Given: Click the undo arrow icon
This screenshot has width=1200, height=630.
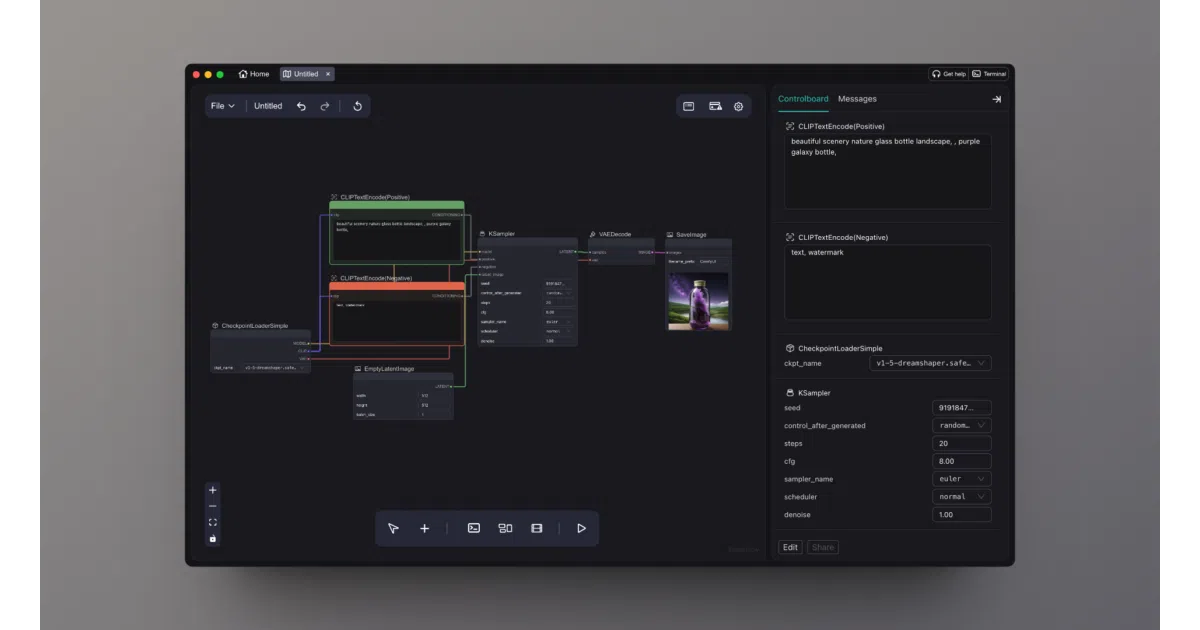Looking at the screenshot, I should click(301, 106).
